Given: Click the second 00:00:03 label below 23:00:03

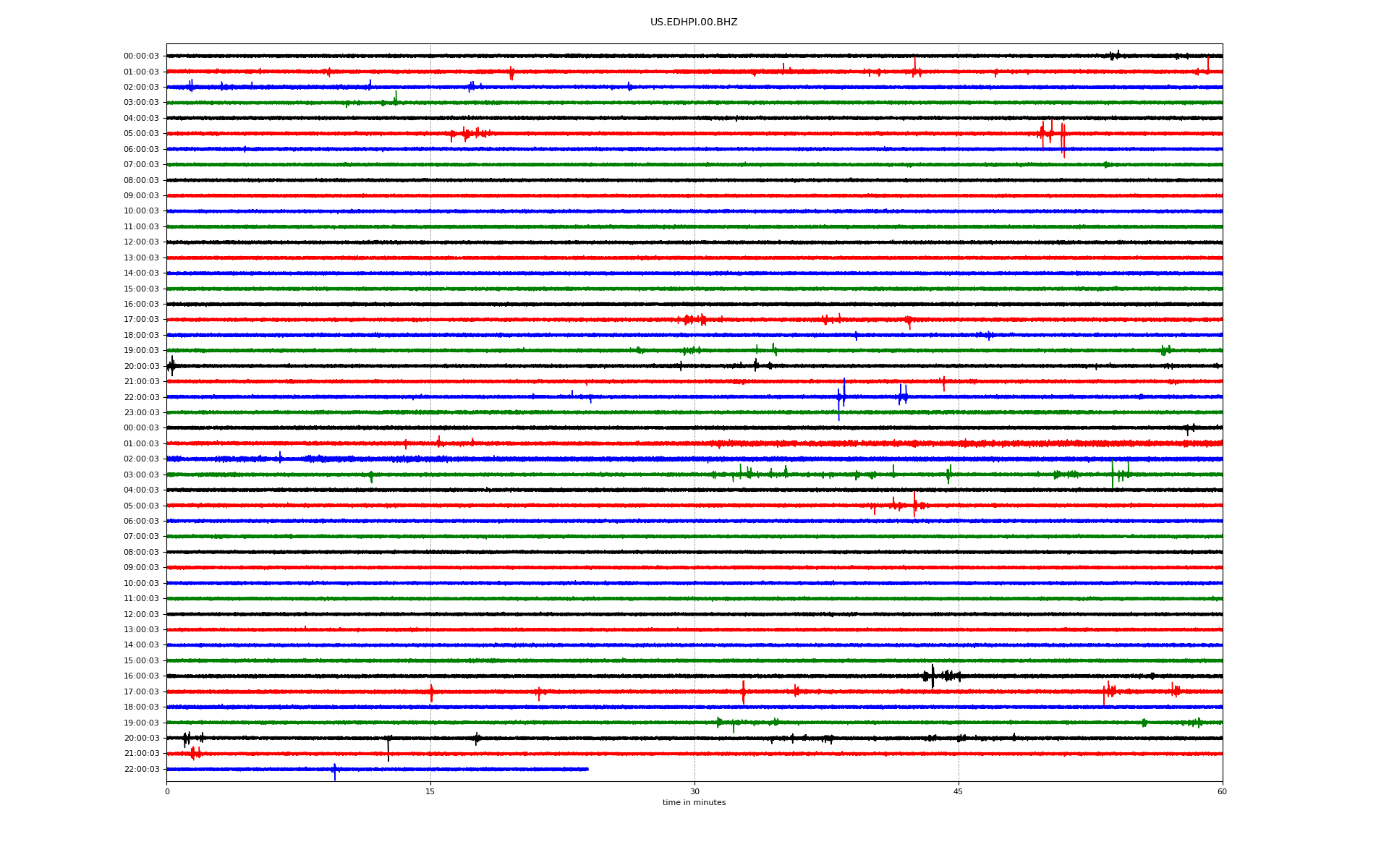Looking at the screenshot, I should pyautogui.click(x=141, y=427).
